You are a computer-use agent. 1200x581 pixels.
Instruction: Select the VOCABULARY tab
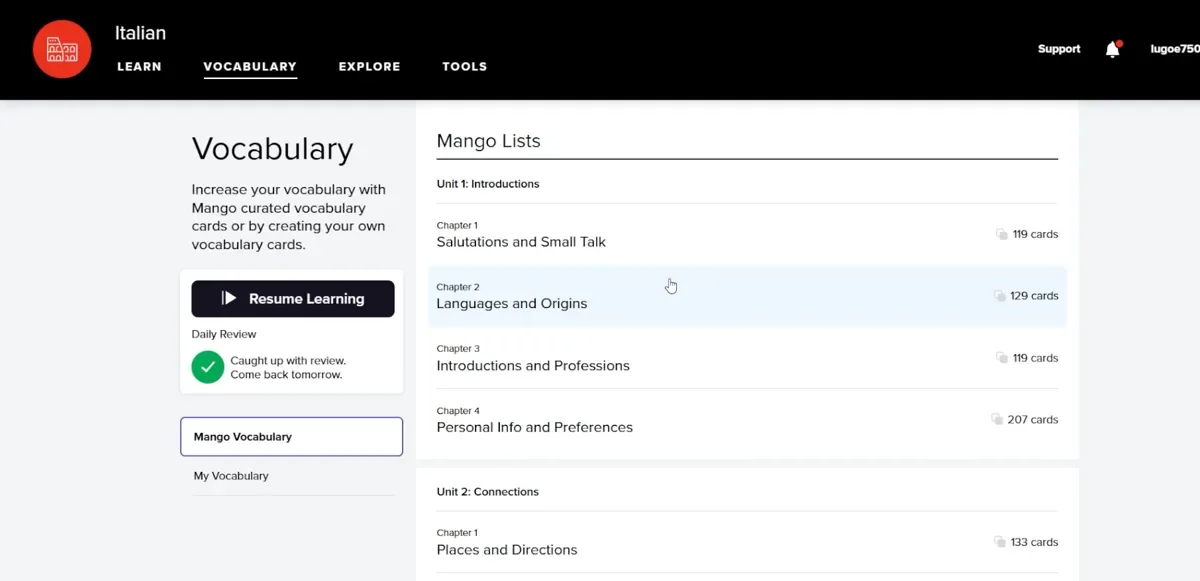pyautogui.click(x=250, y=67)
